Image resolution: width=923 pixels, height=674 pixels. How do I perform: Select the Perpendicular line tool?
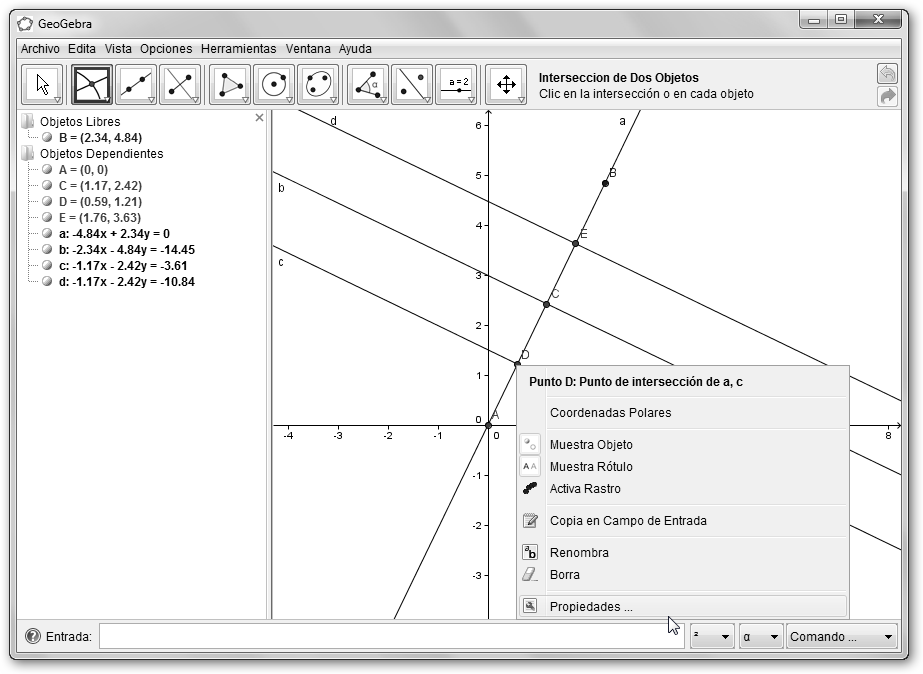[x=179, y=85]
